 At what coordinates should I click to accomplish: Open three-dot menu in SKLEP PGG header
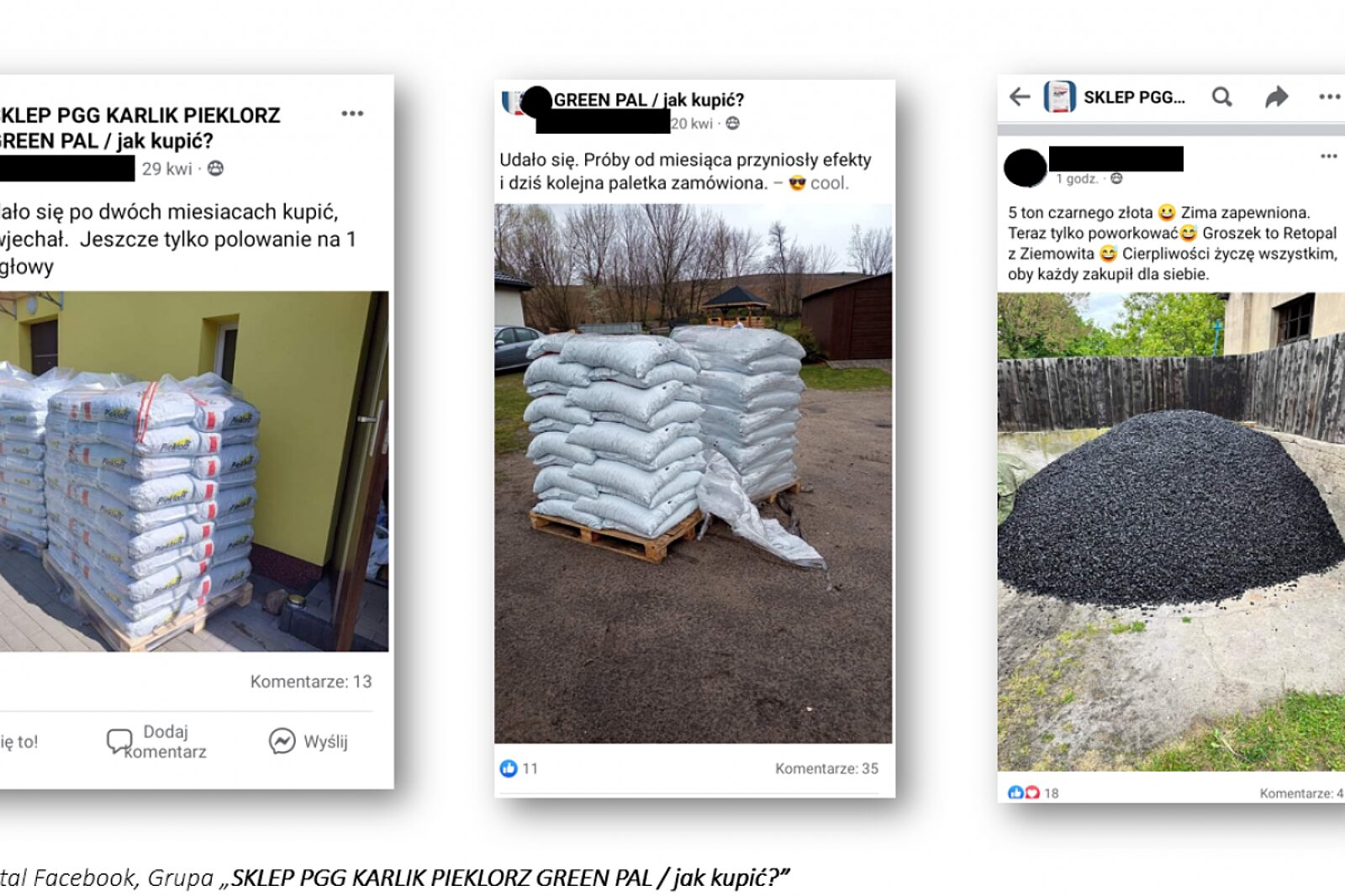pos(1330,97)
